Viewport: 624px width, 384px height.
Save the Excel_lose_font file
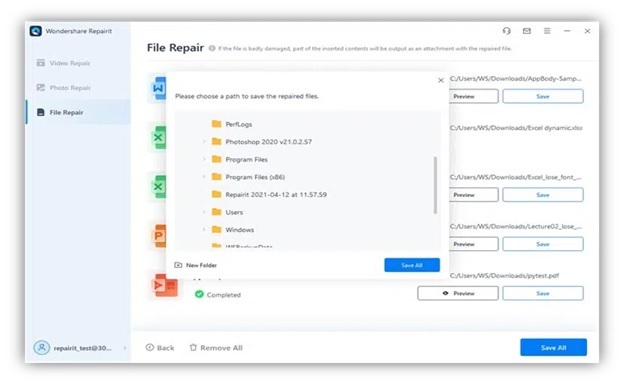pyautogui.click(x=543, y=195)
